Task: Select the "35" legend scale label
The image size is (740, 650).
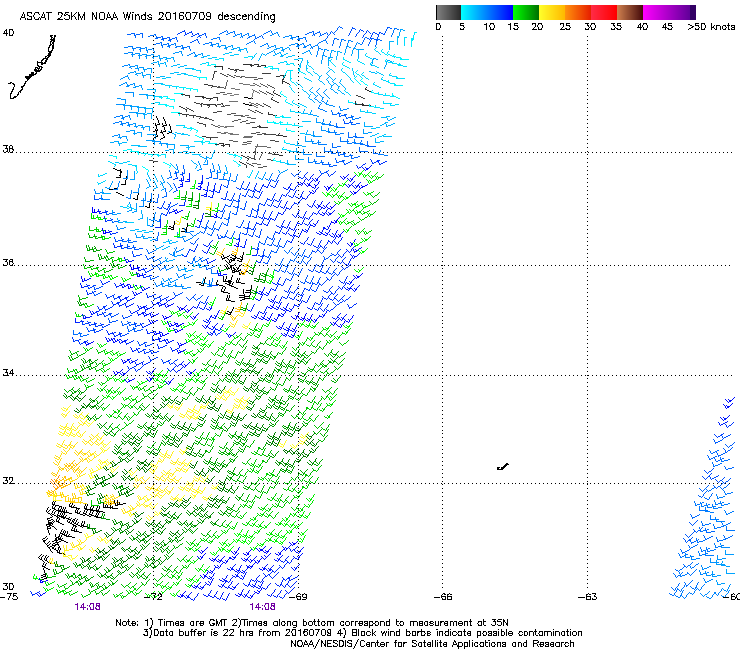Action: click(616, 27)
